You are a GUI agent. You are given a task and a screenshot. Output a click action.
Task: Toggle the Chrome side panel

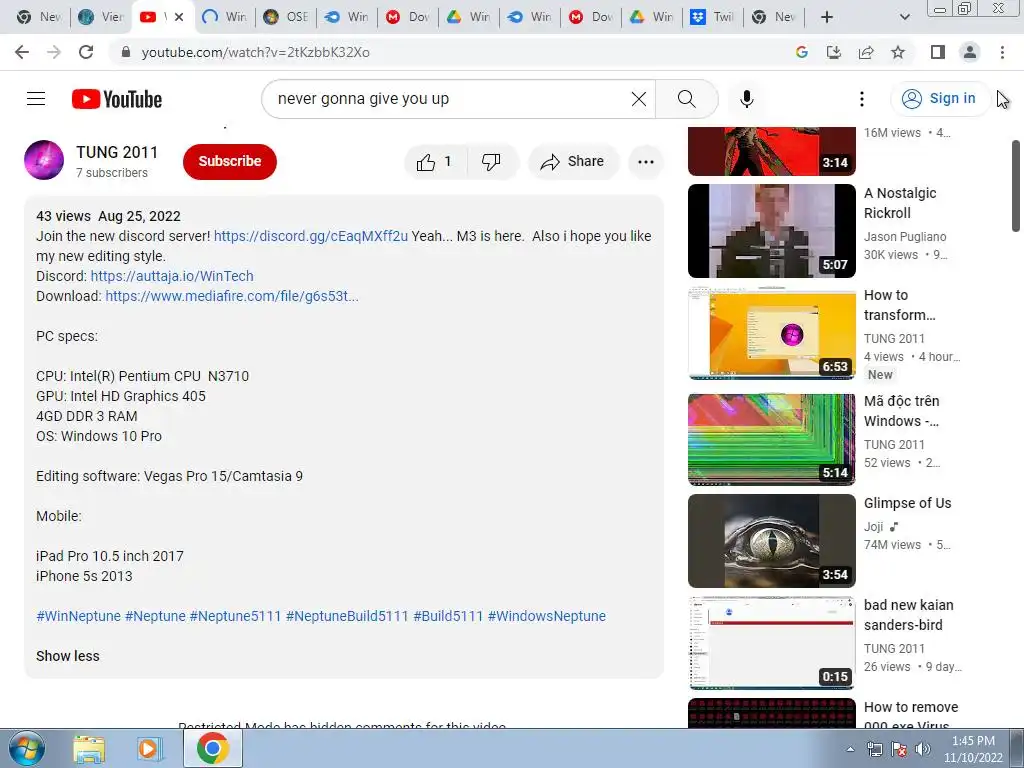point(938,52)
